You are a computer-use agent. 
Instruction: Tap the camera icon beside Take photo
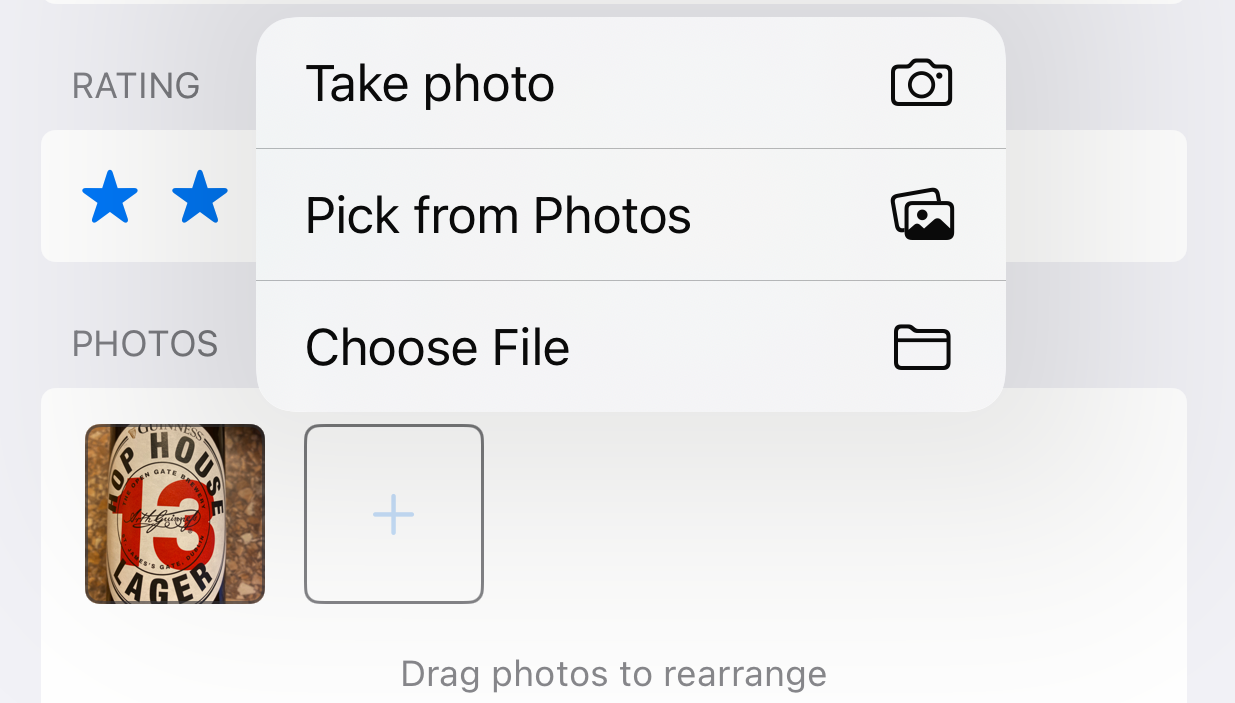pos(921,83)
